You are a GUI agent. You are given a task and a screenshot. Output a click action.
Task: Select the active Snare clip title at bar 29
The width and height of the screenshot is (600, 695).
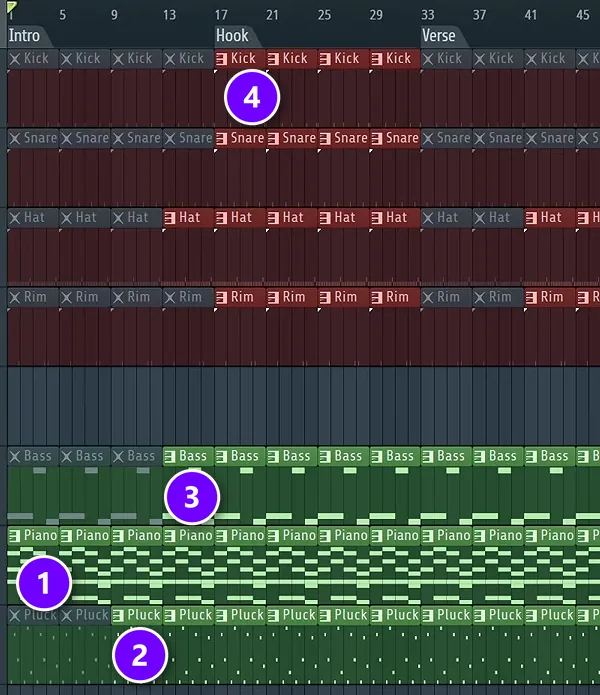[402, 138]
